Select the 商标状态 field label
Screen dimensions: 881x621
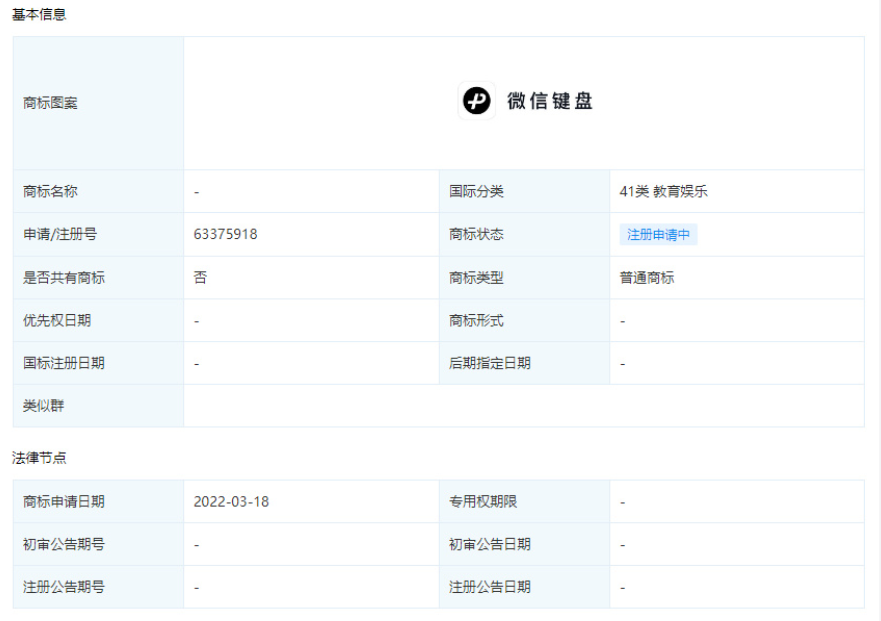click(480, 233)
